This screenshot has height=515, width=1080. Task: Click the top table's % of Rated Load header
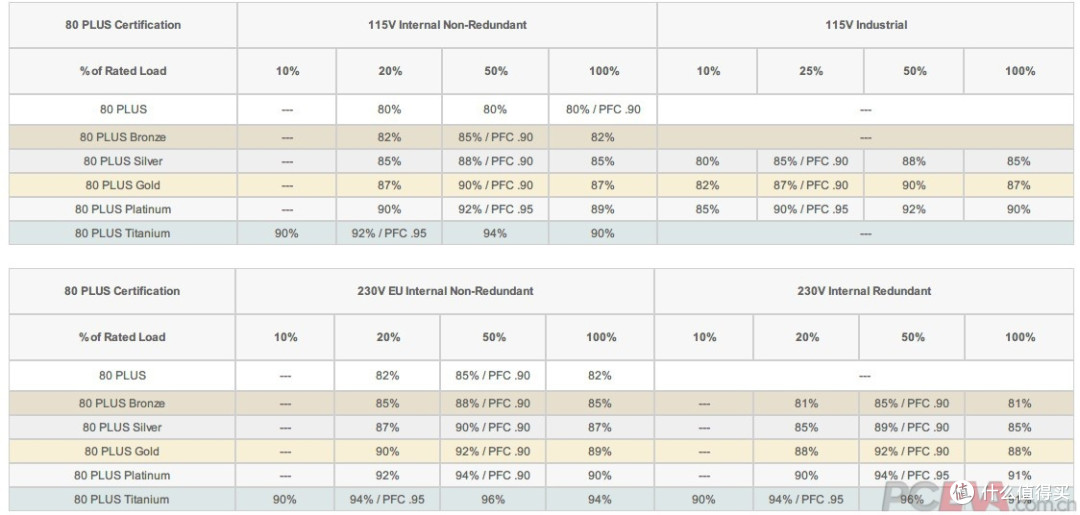tap(123, 71)
